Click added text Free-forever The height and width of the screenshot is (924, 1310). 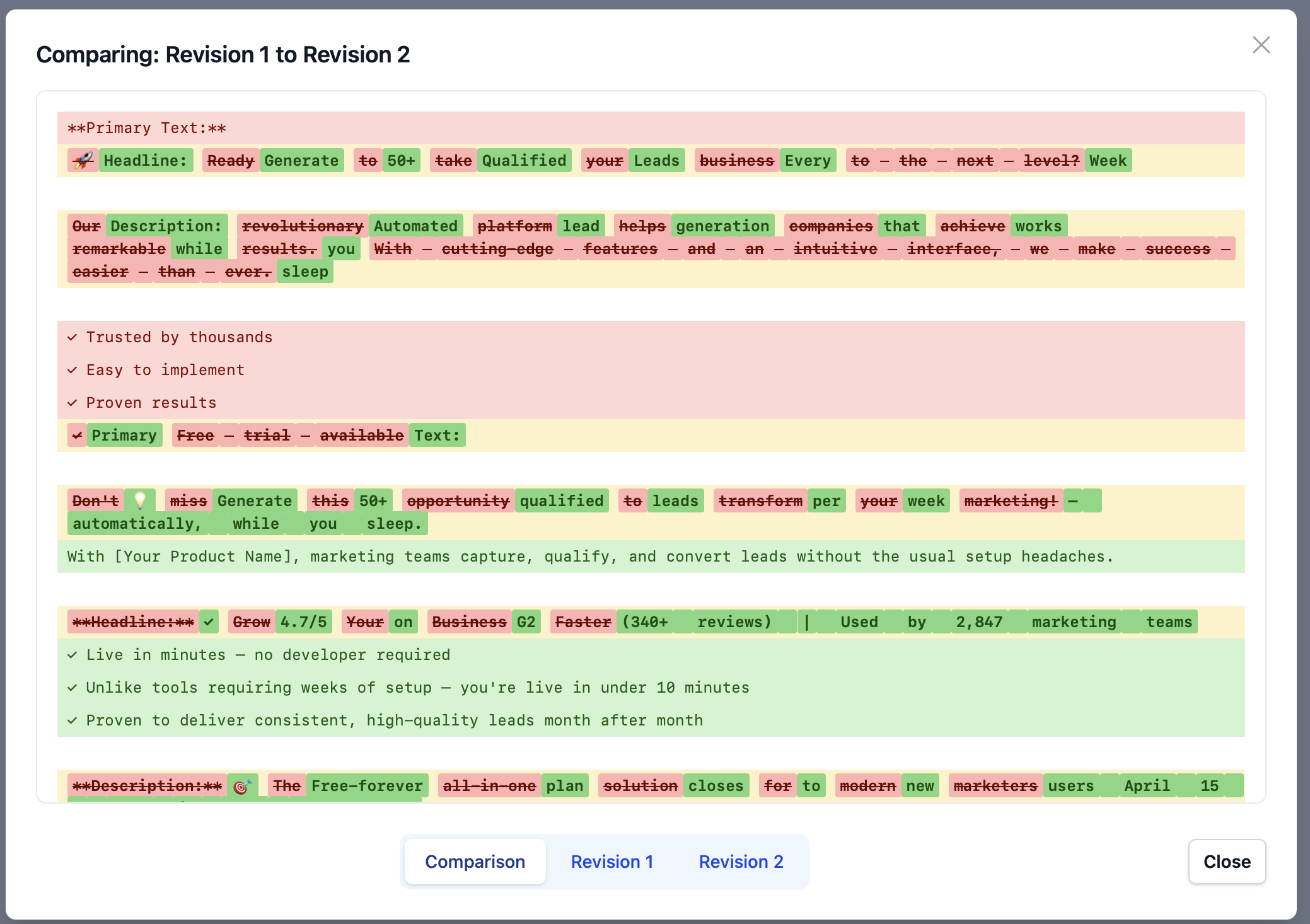[367, 786]
